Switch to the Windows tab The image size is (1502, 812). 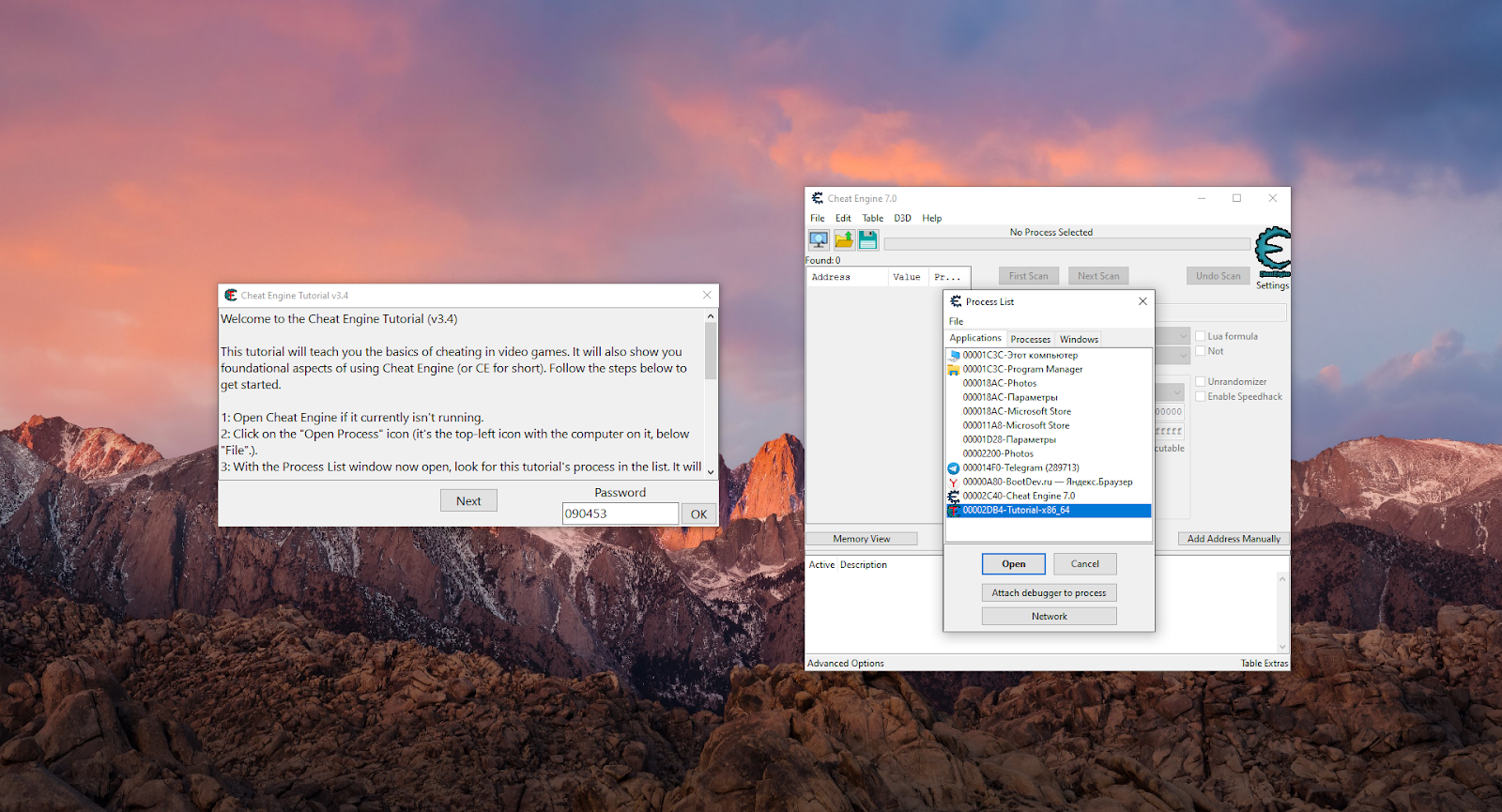[1079, 339]
